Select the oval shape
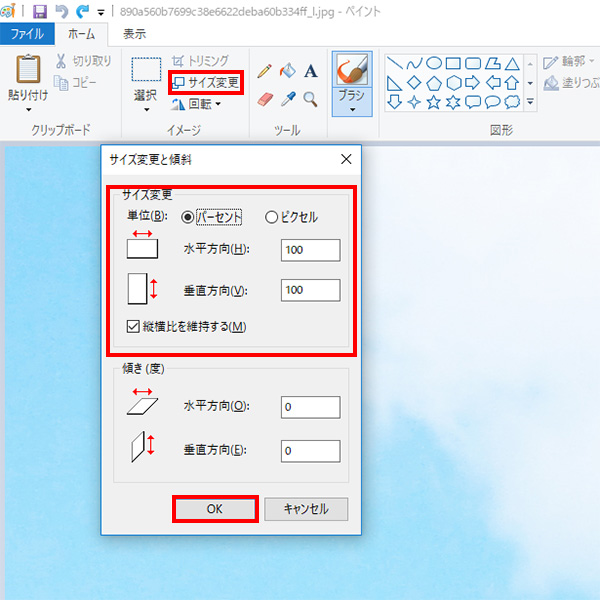This screenshot has height=600, width=600. 434,63
